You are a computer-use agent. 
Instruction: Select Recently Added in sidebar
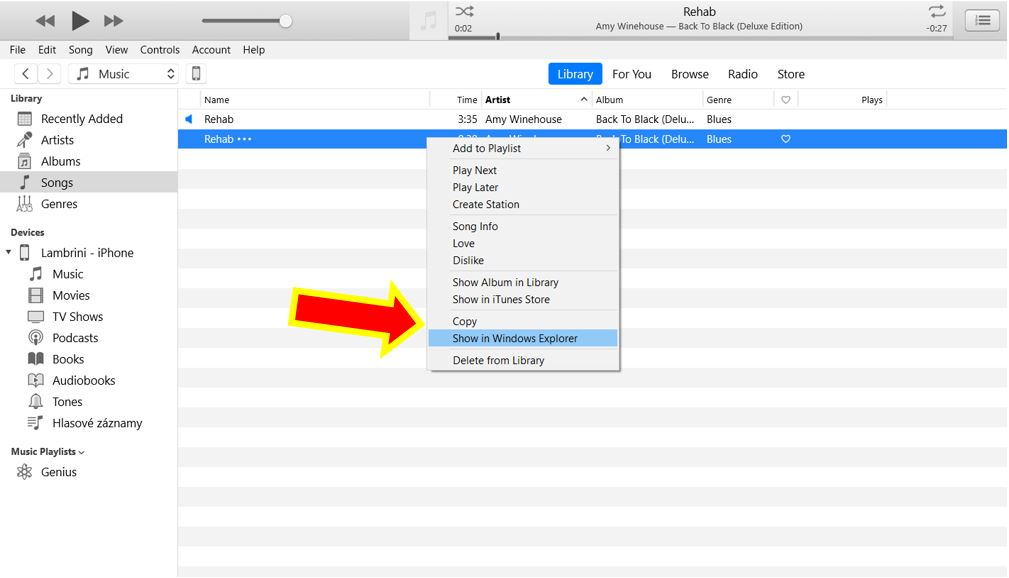pyautogui.click(x=89, y=118)
